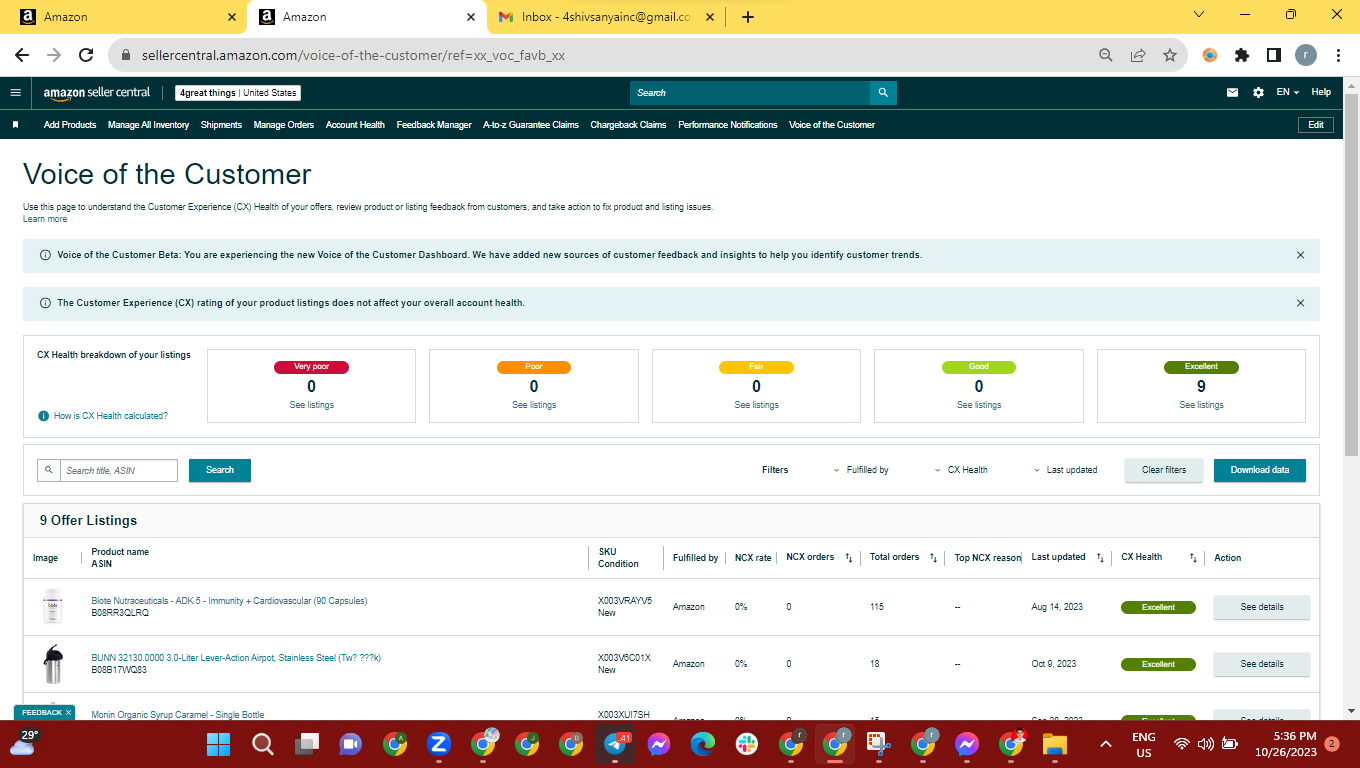This screenshot has width=1360, height=768.
Task: Go back using the browser back arrow
Action: point(22,55)
